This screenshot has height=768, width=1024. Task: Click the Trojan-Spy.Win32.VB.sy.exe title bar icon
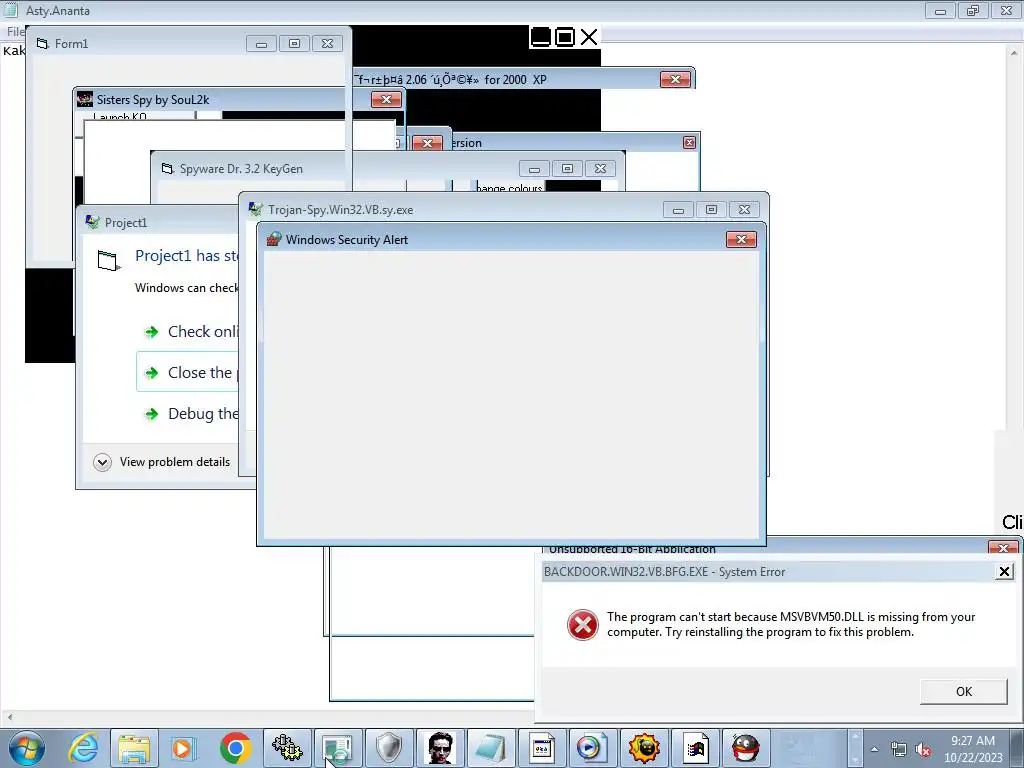(x=255, y=209)
